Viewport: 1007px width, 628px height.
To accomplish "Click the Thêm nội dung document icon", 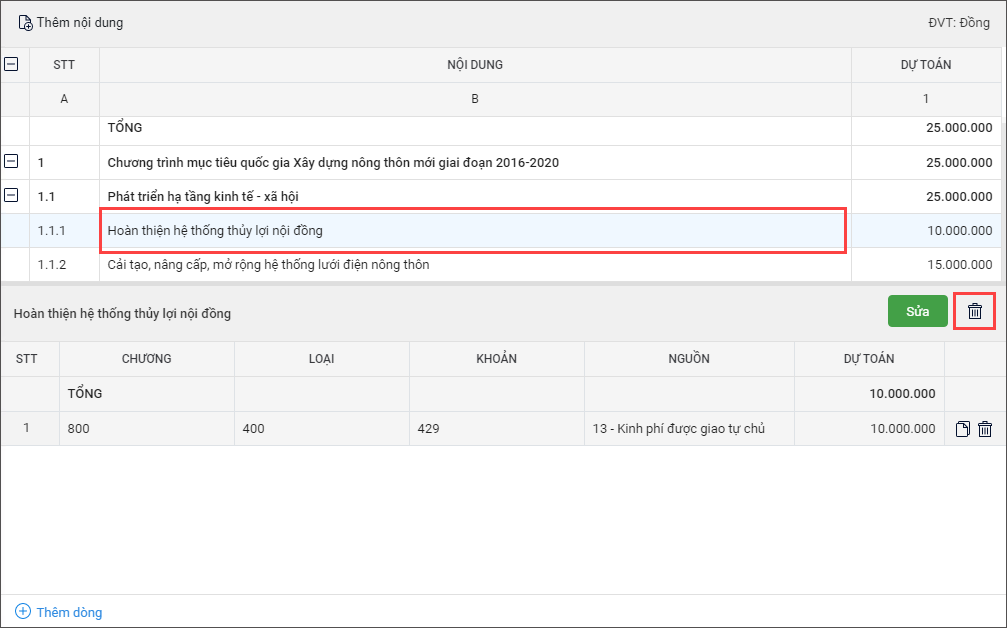I will (25, 23).
